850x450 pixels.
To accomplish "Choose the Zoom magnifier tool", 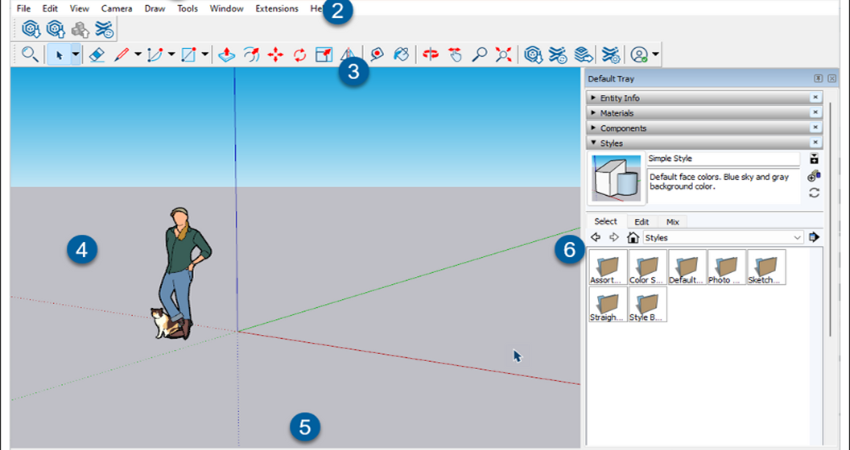I will click(479, 54).
